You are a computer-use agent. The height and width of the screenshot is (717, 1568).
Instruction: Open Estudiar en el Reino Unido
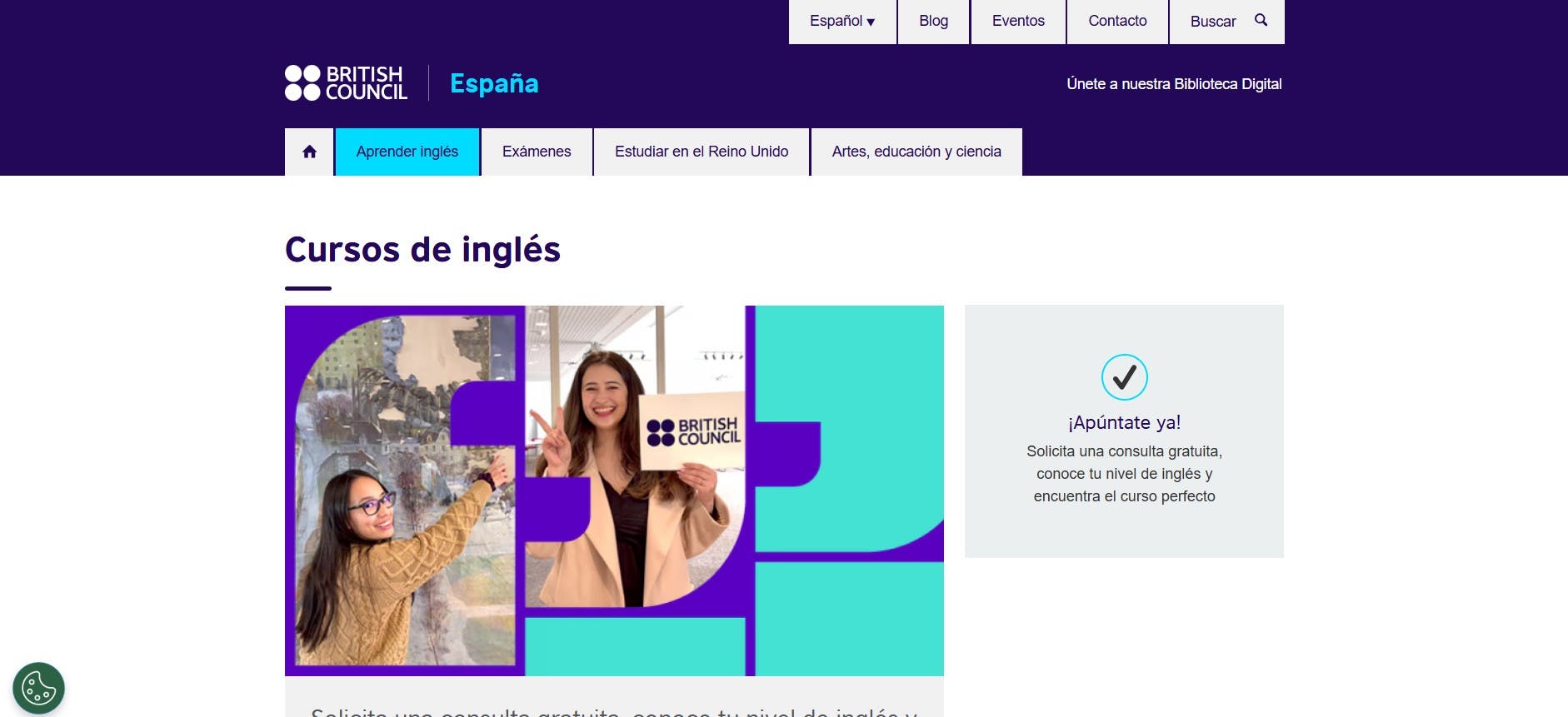(702, 152)
